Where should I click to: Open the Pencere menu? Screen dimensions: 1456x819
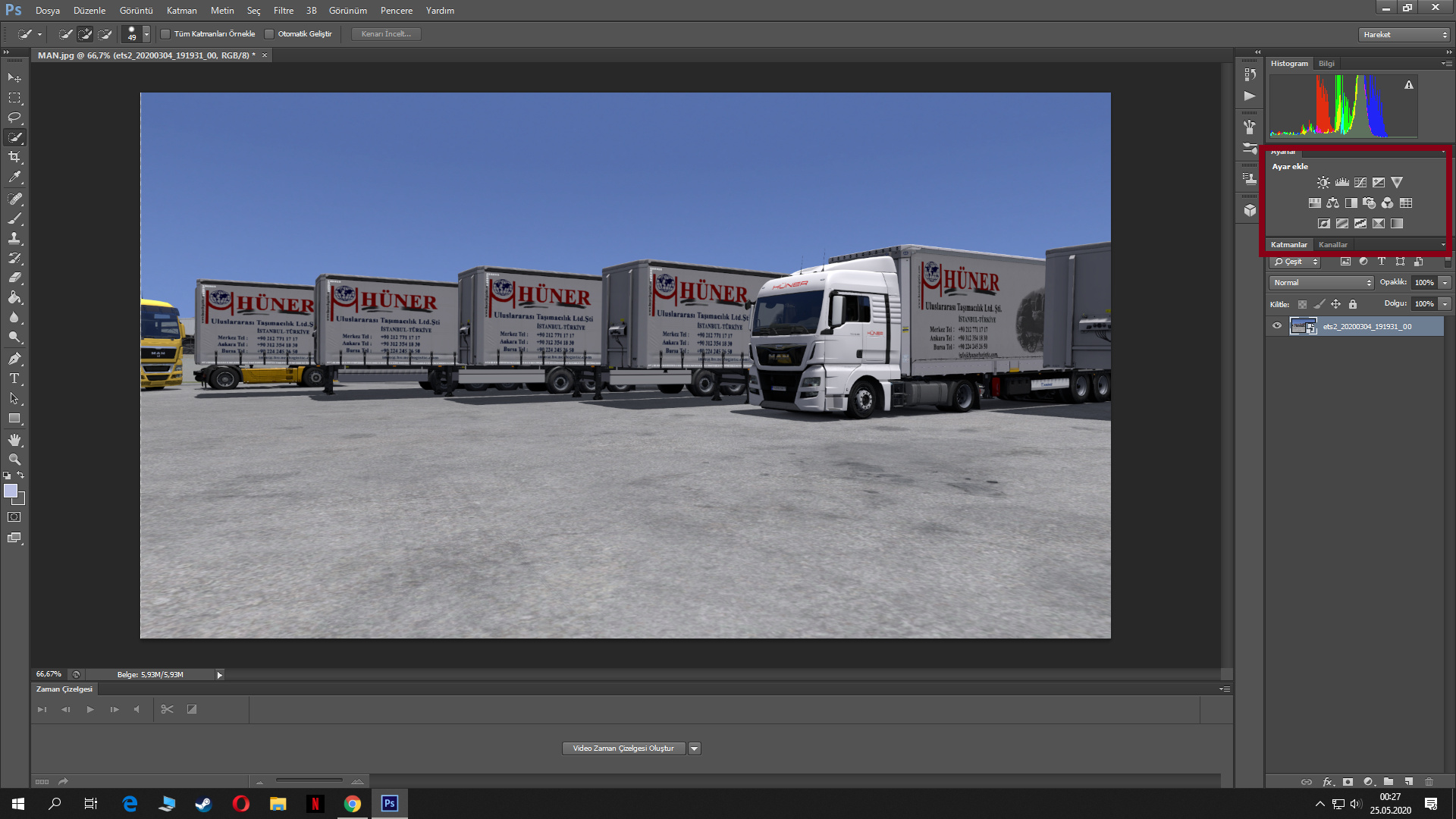[x=397, y=11]
